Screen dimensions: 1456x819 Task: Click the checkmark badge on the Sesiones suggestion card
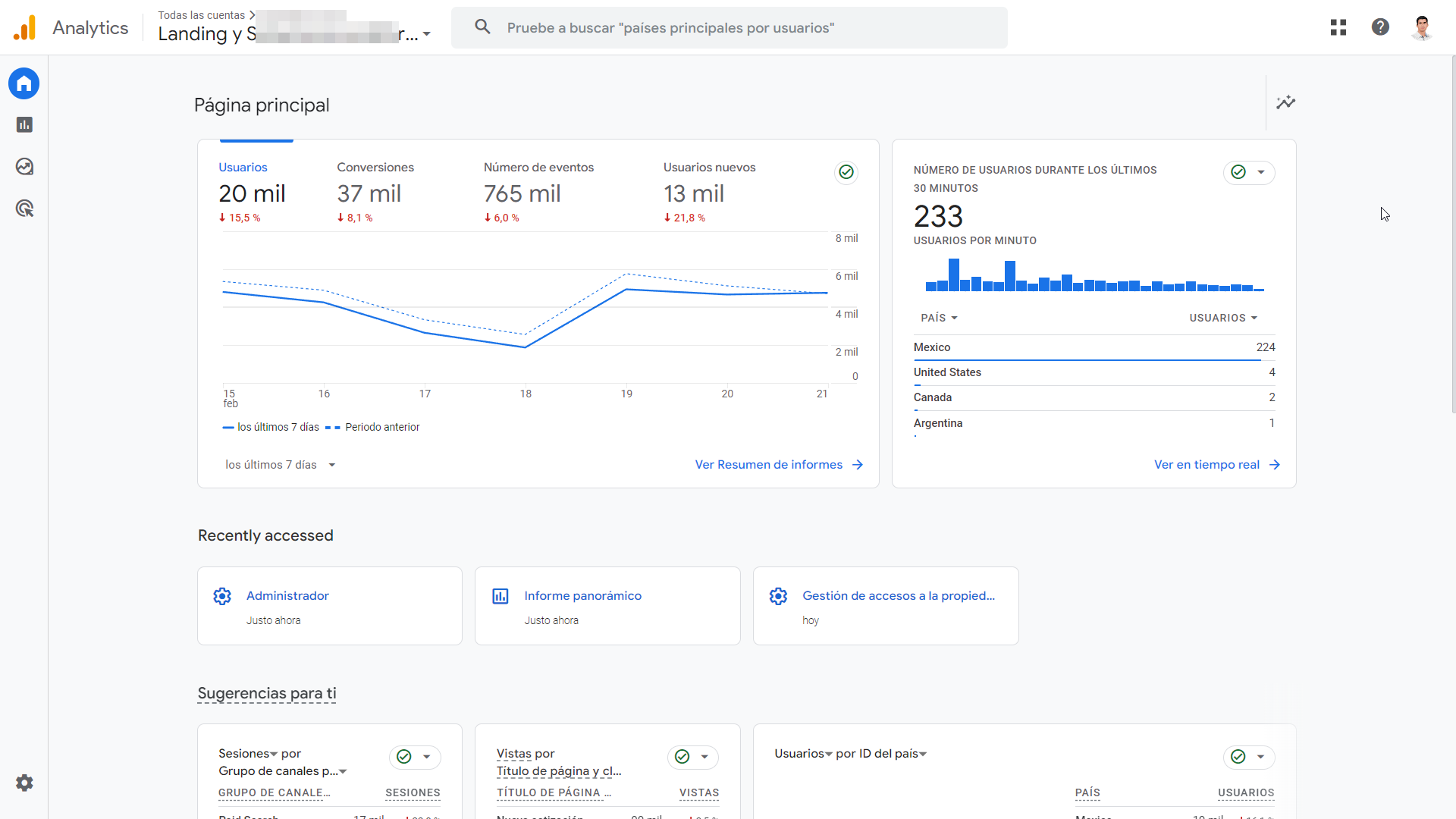[403, 757]
